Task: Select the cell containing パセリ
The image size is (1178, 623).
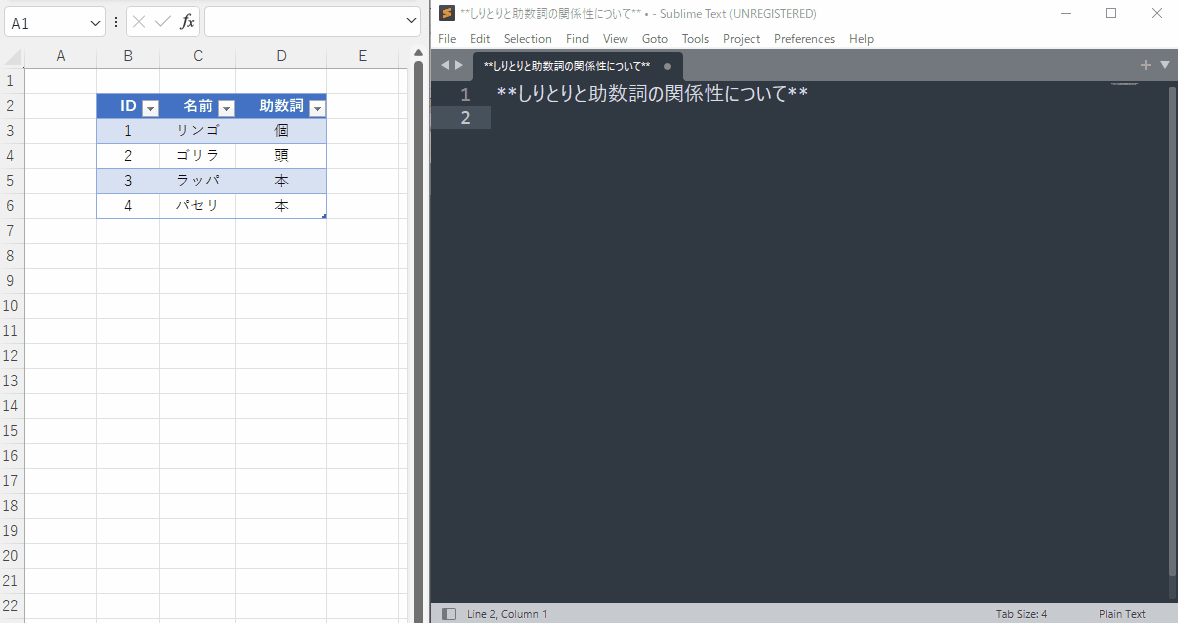Action: (197, 205)
